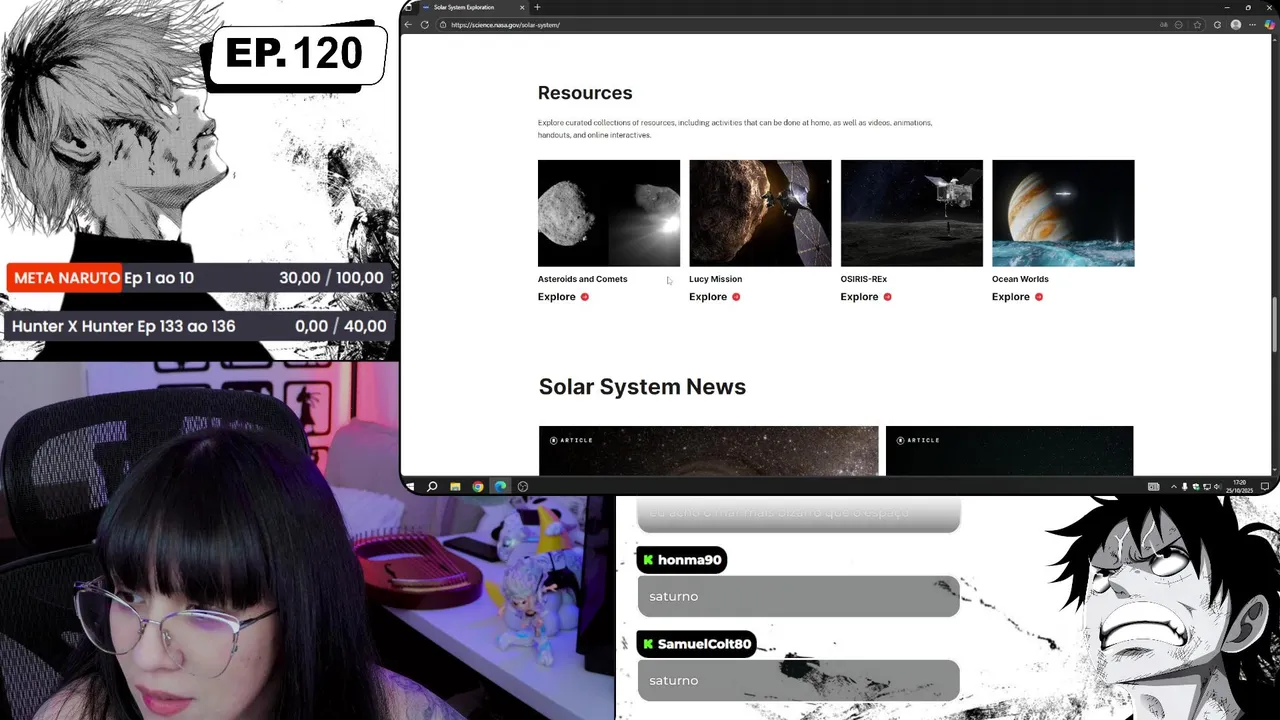Open the second Solar System News article card

(1010, 451)
